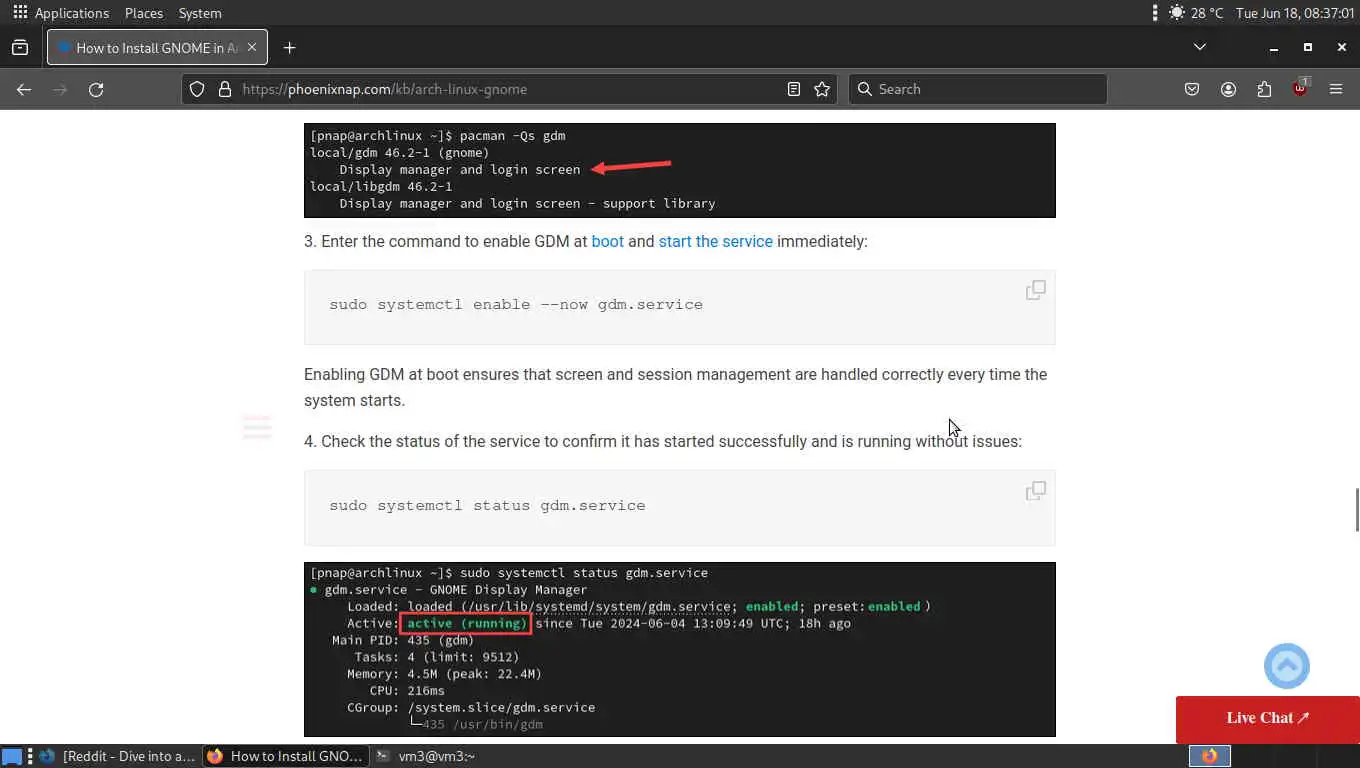Image resolution: width=1360 pixels, height=768 pixels.
Task: Close the 'How to Install GNOME' tab
Action: 252,47
